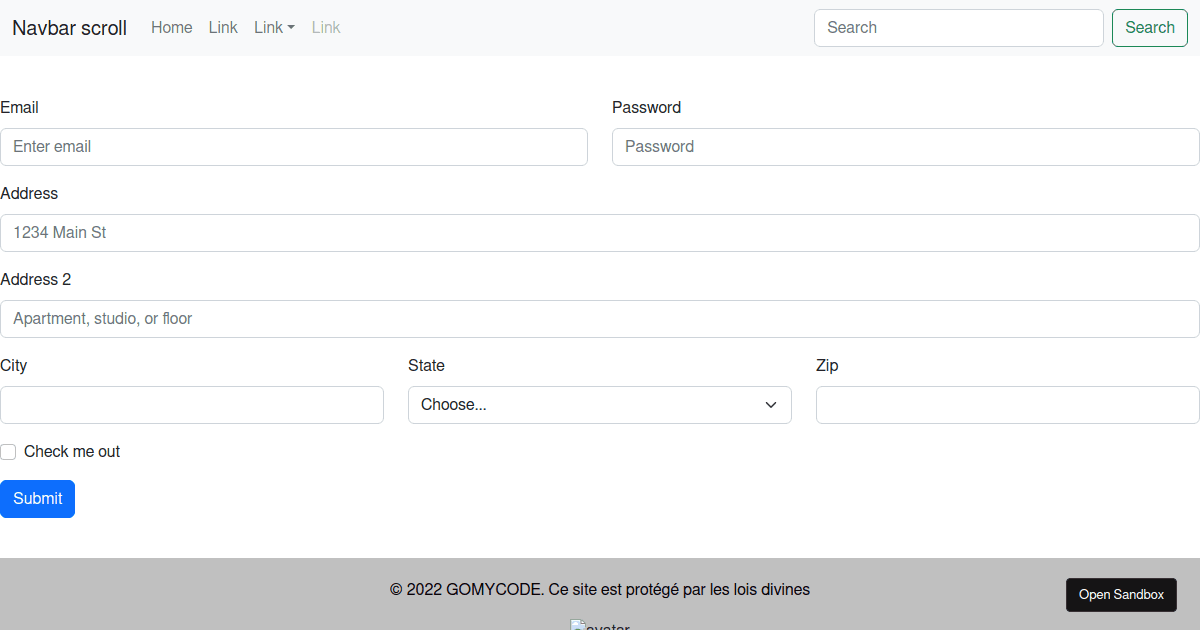The height and width of the screenshot is (630, 1200).
Task: Select the "Home" menu item
Action: (x=171, y=27)
